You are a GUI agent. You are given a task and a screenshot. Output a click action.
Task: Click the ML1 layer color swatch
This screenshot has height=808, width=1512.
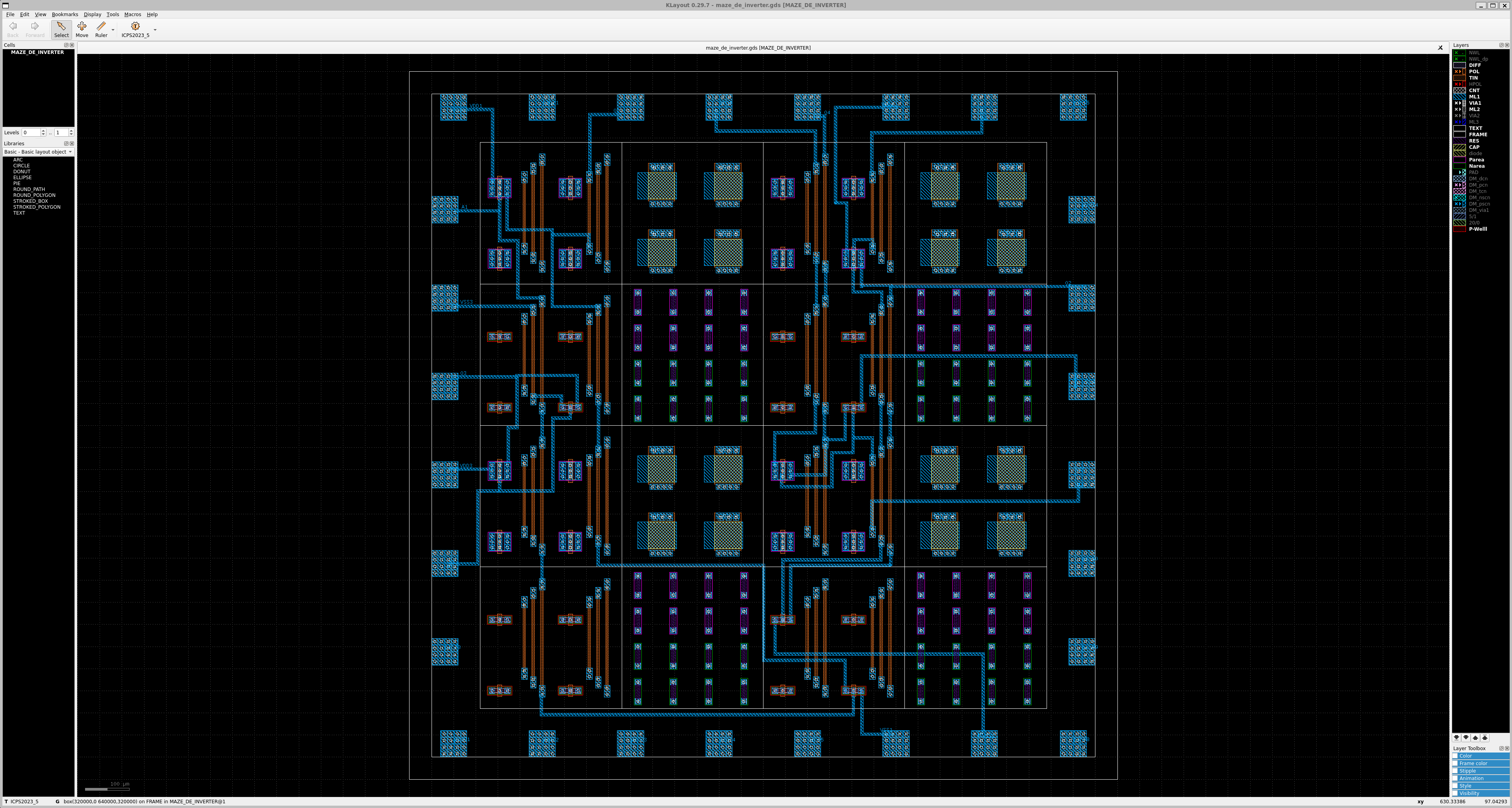click(x=1459, y=97)
